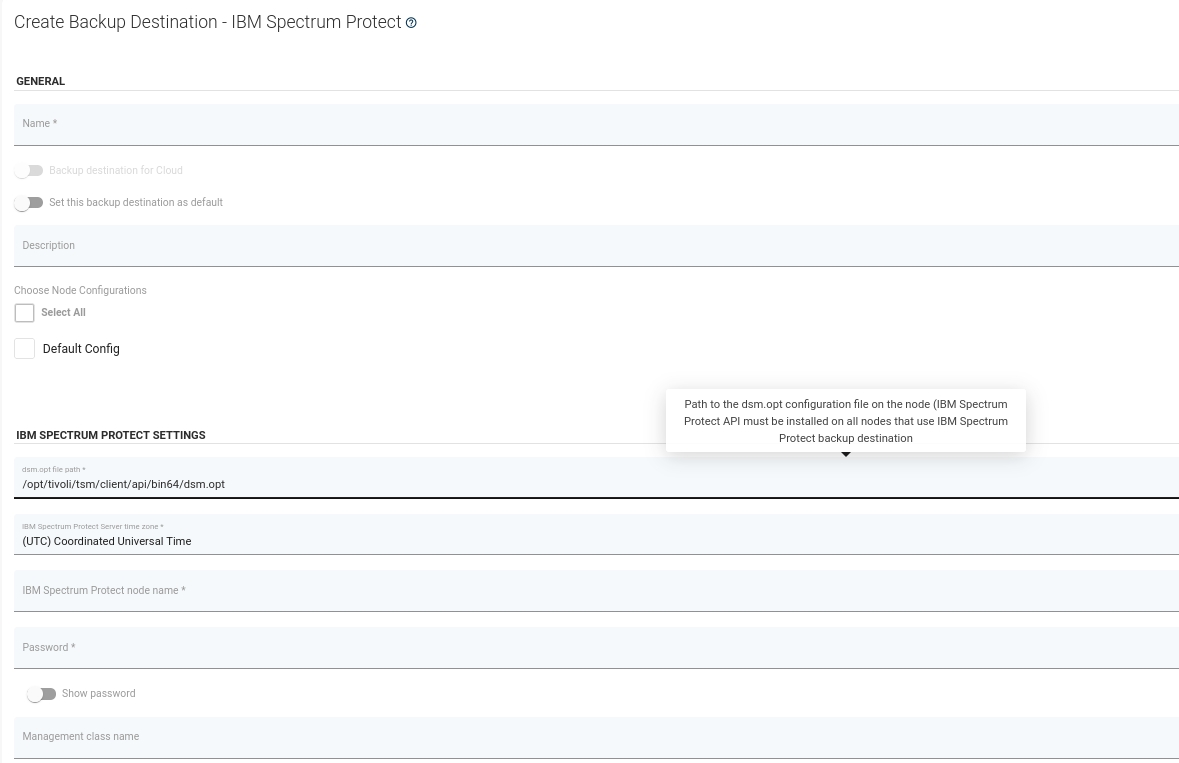
Task: Check the Select All checkbox
Action: [25, 313]
